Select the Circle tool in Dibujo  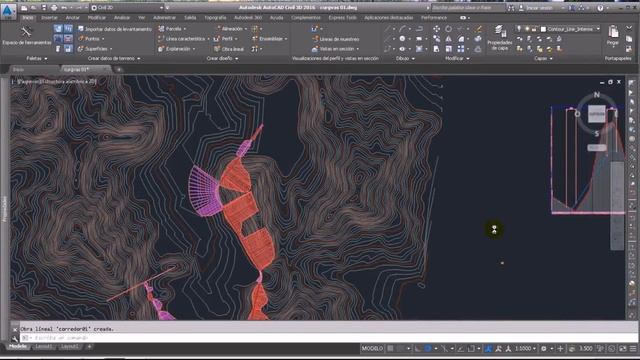[402, 39]
